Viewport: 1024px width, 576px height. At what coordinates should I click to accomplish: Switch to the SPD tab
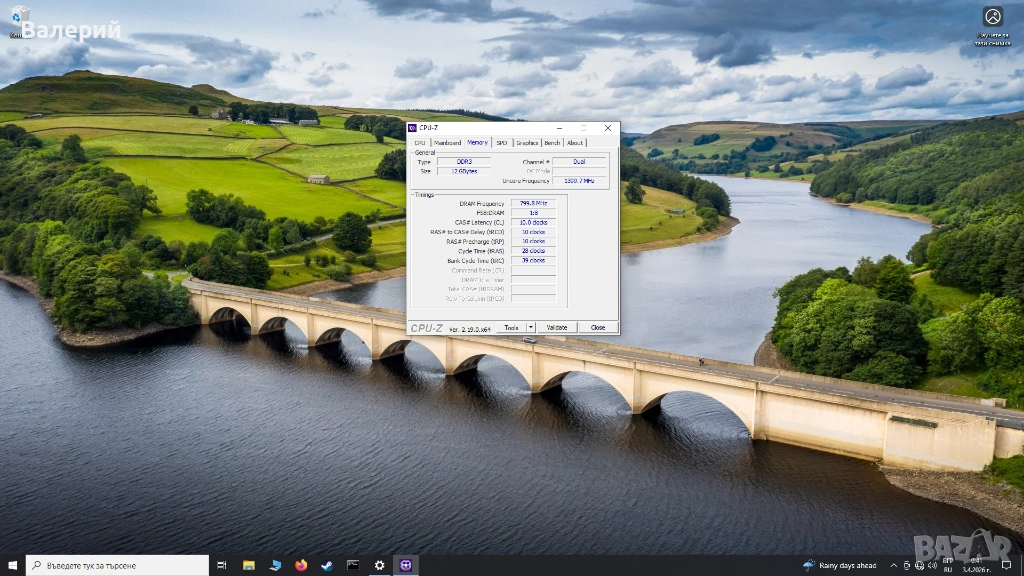click(x=502, y=143)
